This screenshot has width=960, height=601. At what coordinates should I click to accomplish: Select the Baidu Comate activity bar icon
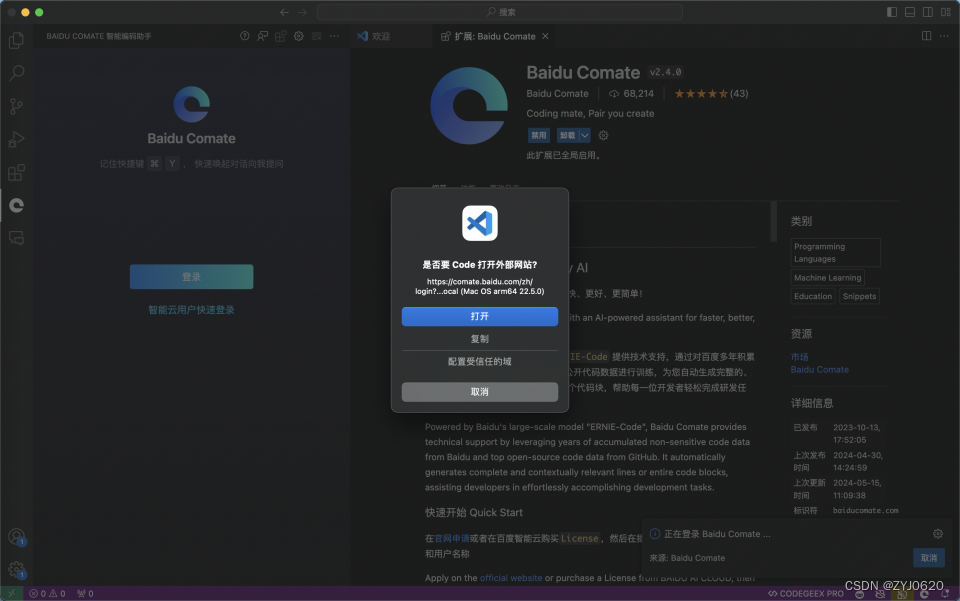[17, 205]
